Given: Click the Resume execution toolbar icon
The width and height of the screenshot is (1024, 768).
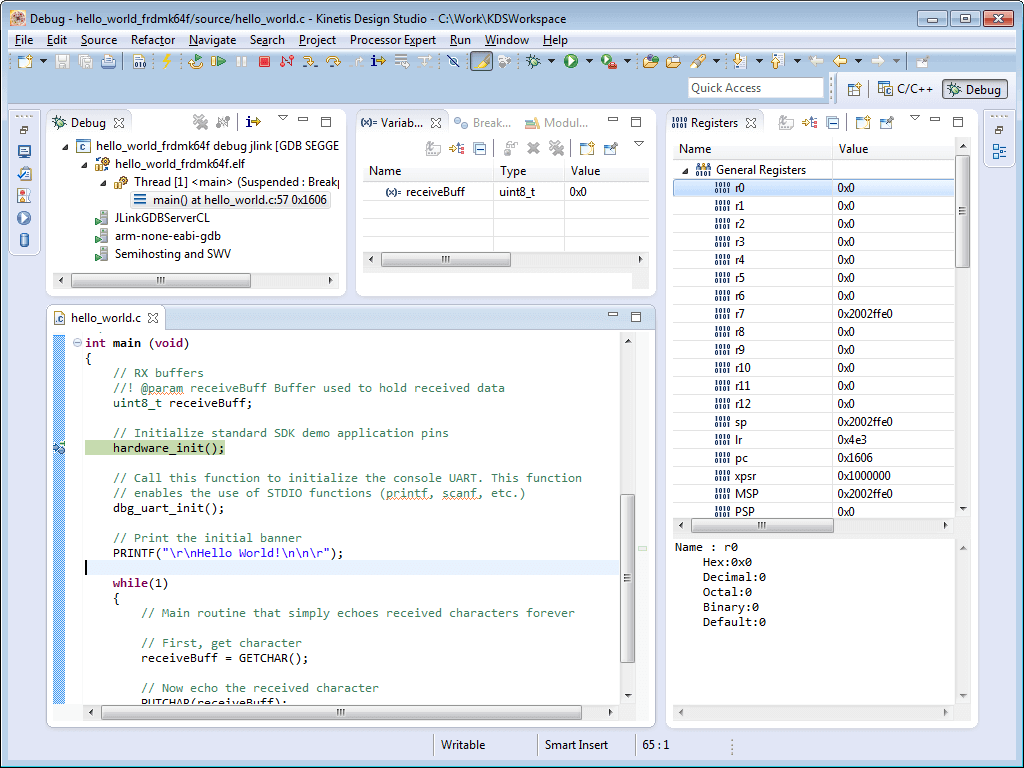Looking at the screenshot, I should [x=218, y=62].
